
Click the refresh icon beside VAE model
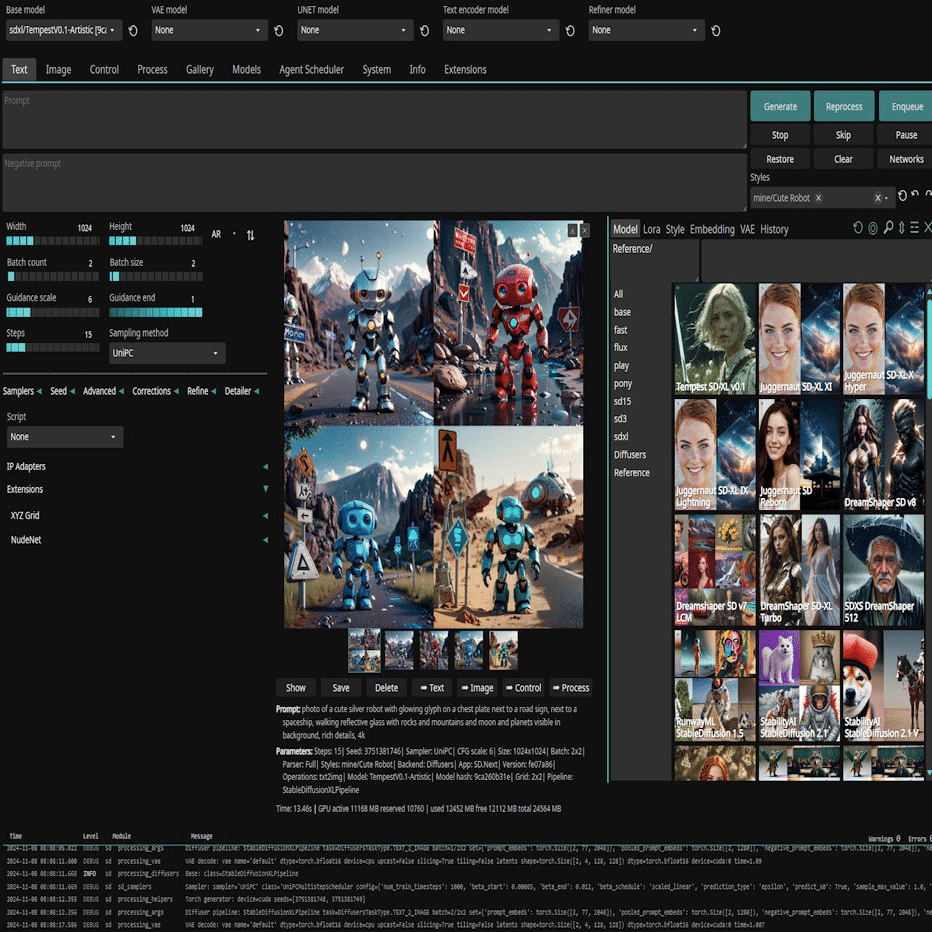pyautogui.click(x=278, y=31)
